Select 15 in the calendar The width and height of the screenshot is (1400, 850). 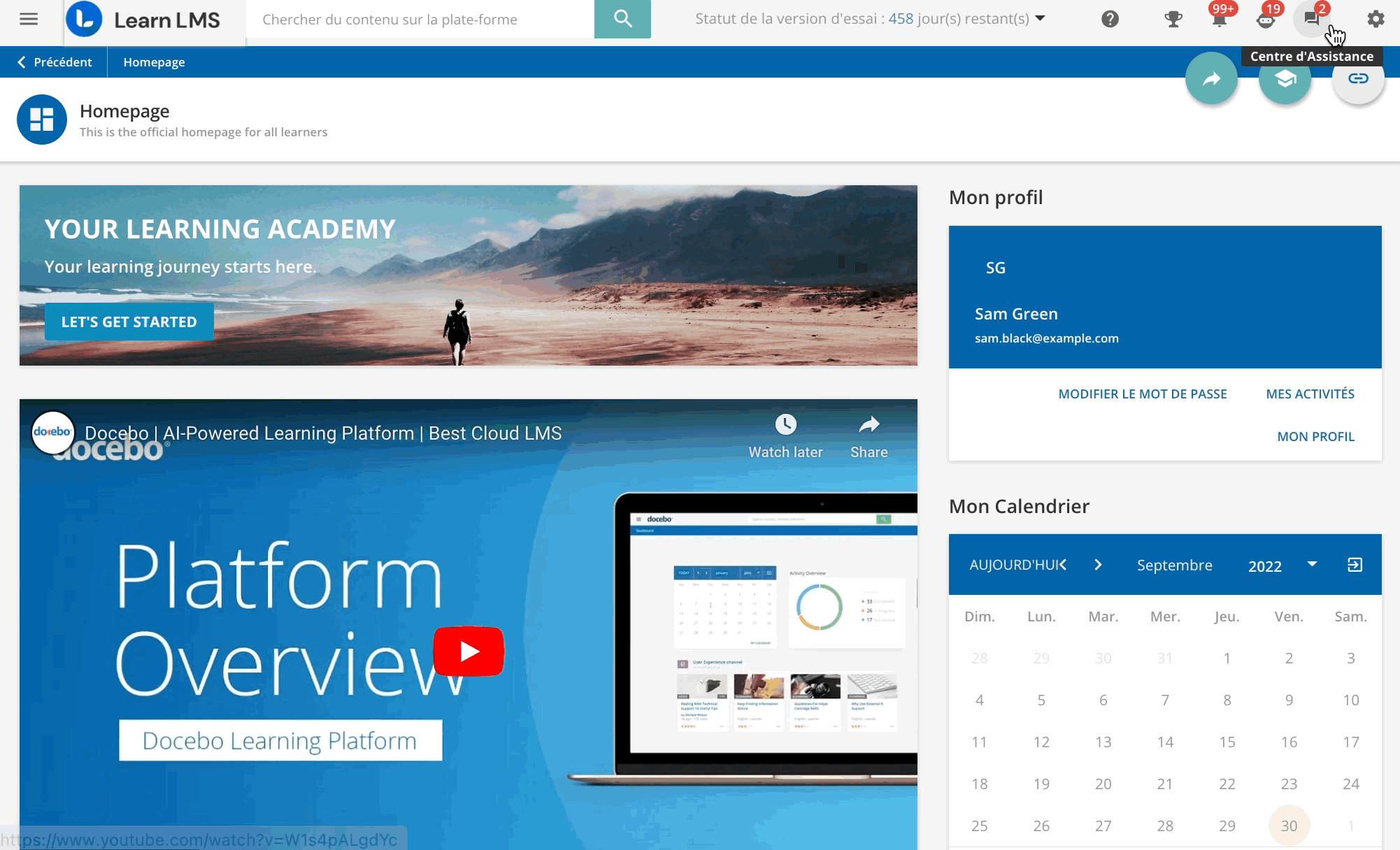(x=1227, y=742)
